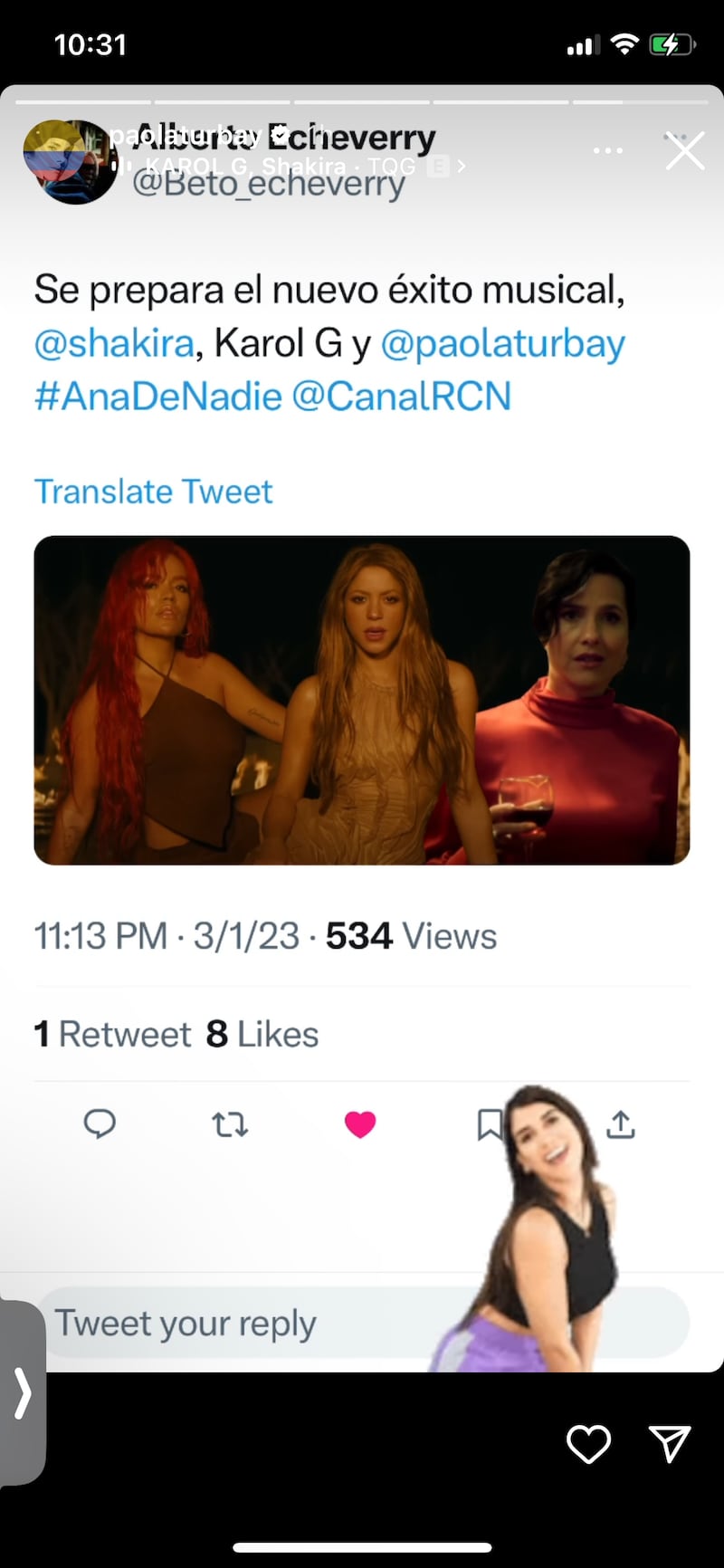This screenshot has height=1568, width=724.
Task: Tap the battery charging icon in status bar
Action: [672, 44]
